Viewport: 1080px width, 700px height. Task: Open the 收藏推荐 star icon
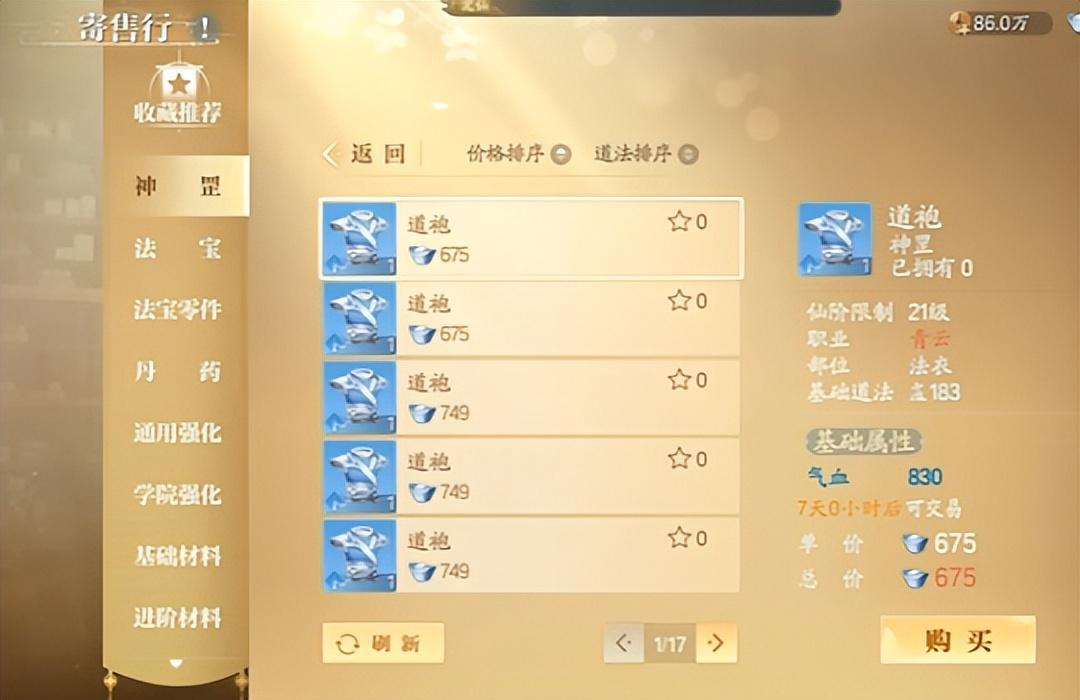[178, 84]
